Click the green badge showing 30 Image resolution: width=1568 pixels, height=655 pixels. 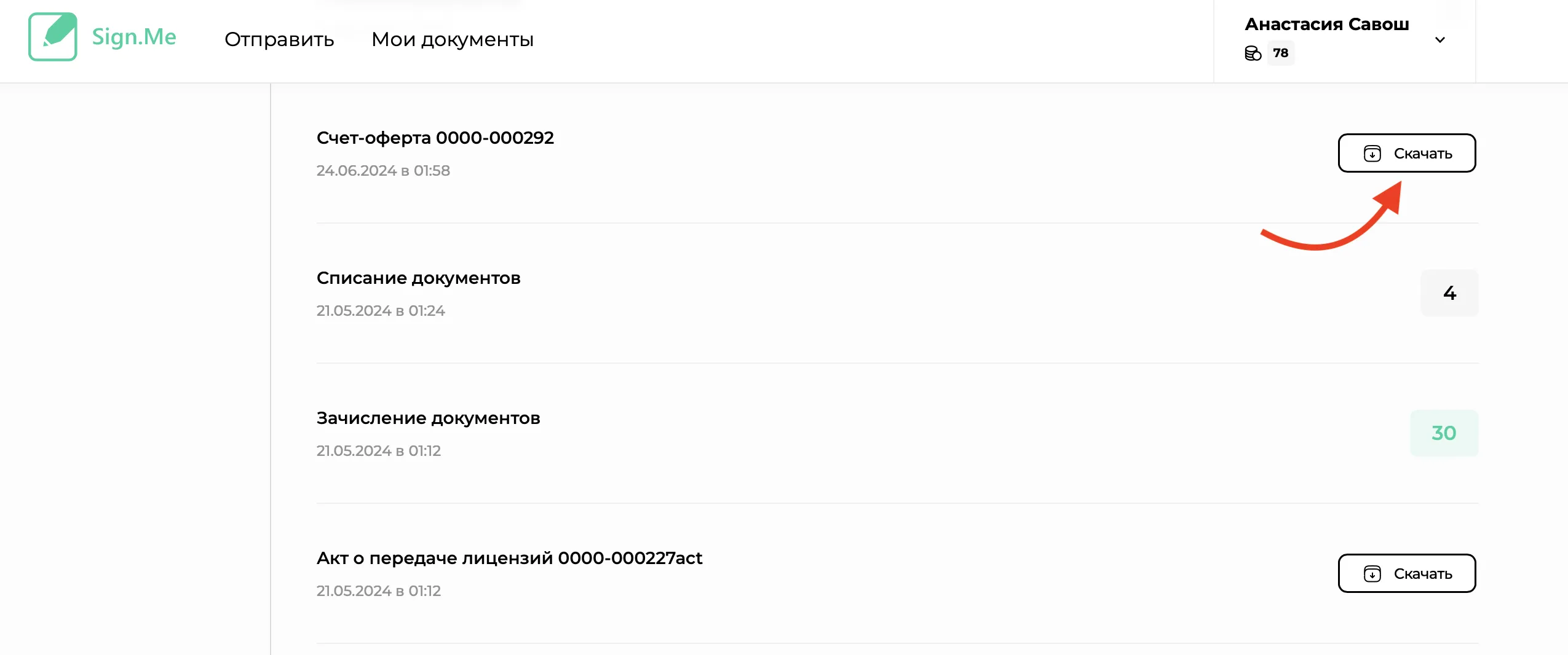(1443, 433)
